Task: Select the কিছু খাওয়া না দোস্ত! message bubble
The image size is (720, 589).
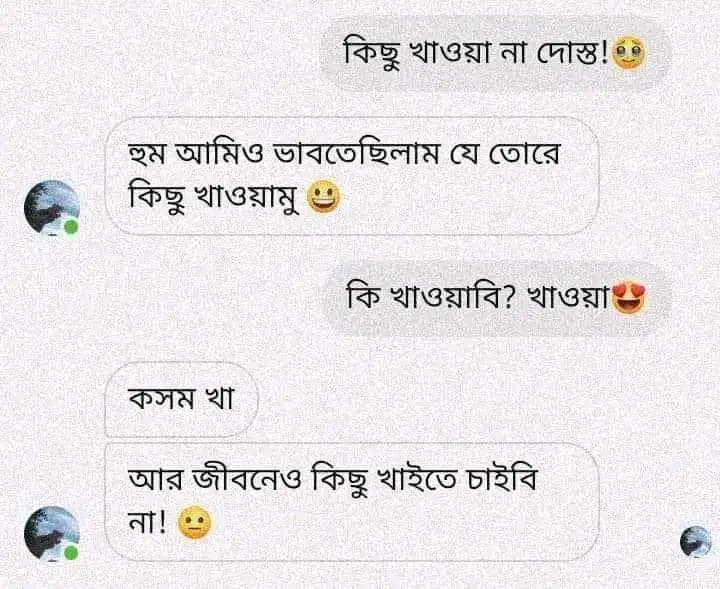Action: (x=495, y=54)
